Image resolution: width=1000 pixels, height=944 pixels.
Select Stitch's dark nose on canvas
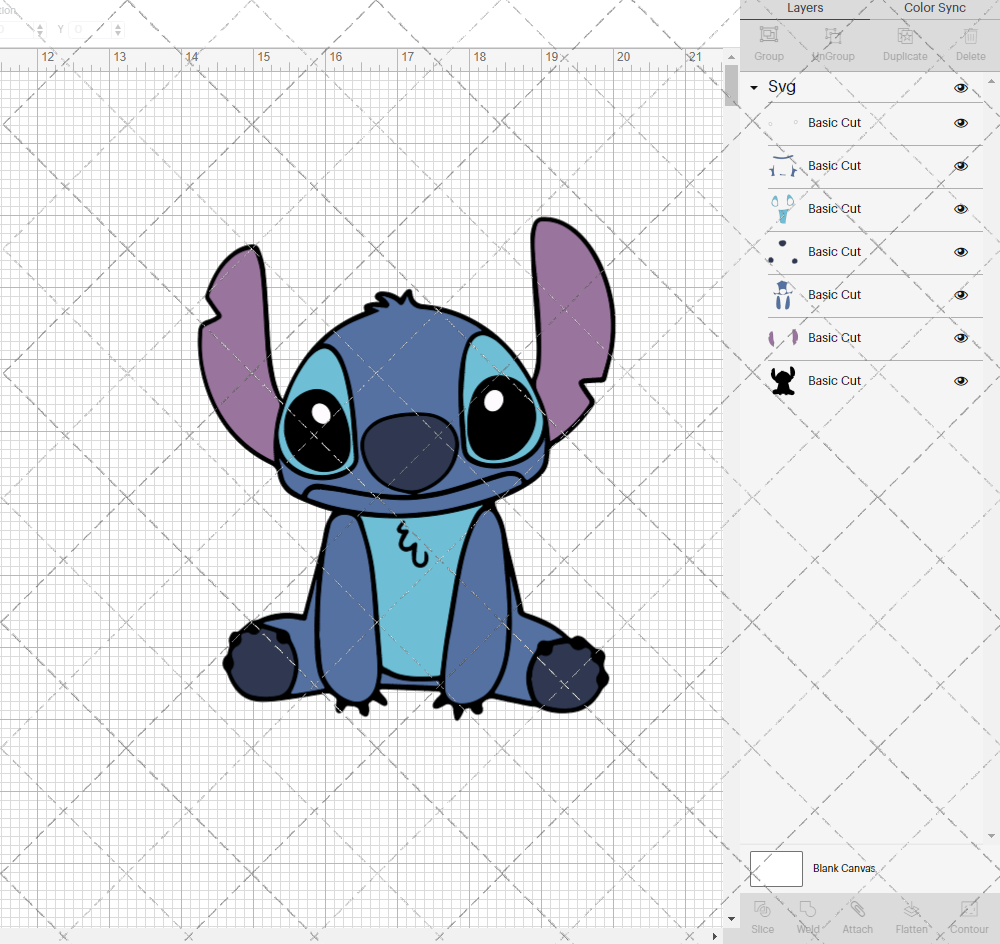[x=411, y=452]
